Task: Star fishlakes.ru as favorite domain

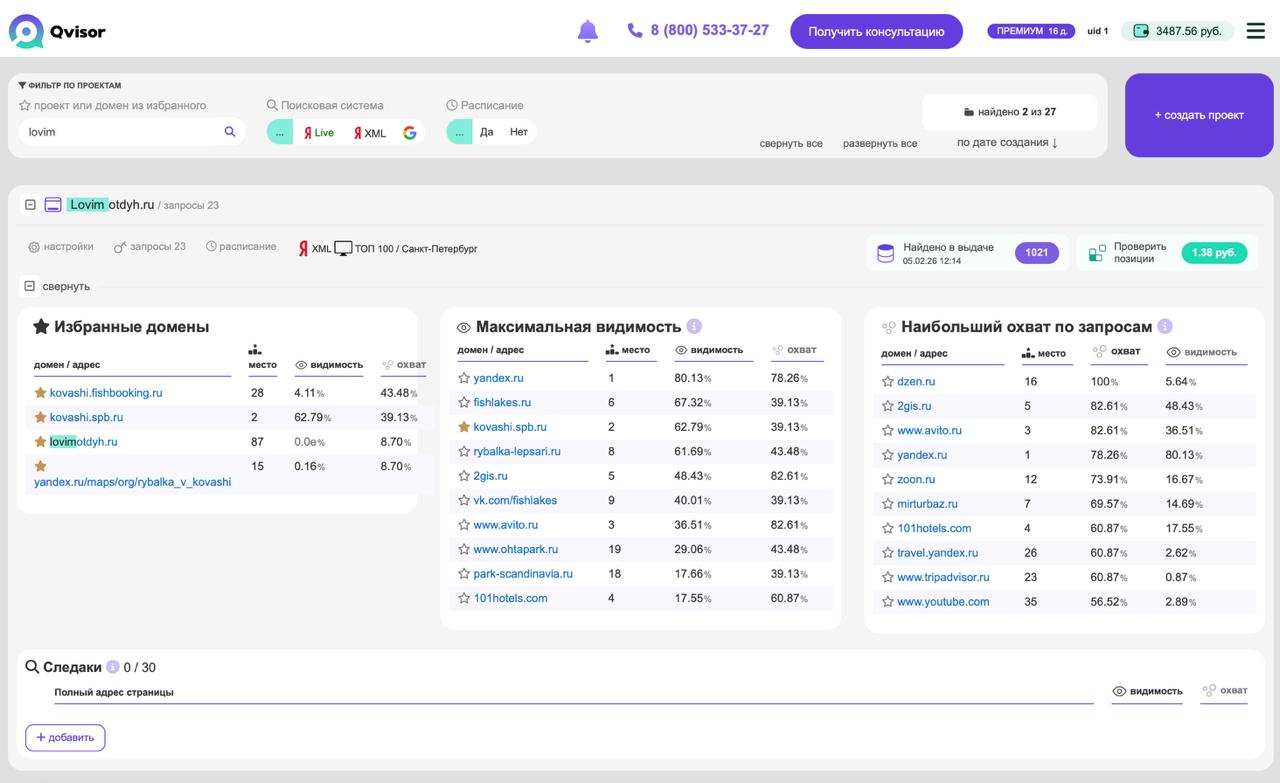Action: pyautogui.click(x=464, y=403)
